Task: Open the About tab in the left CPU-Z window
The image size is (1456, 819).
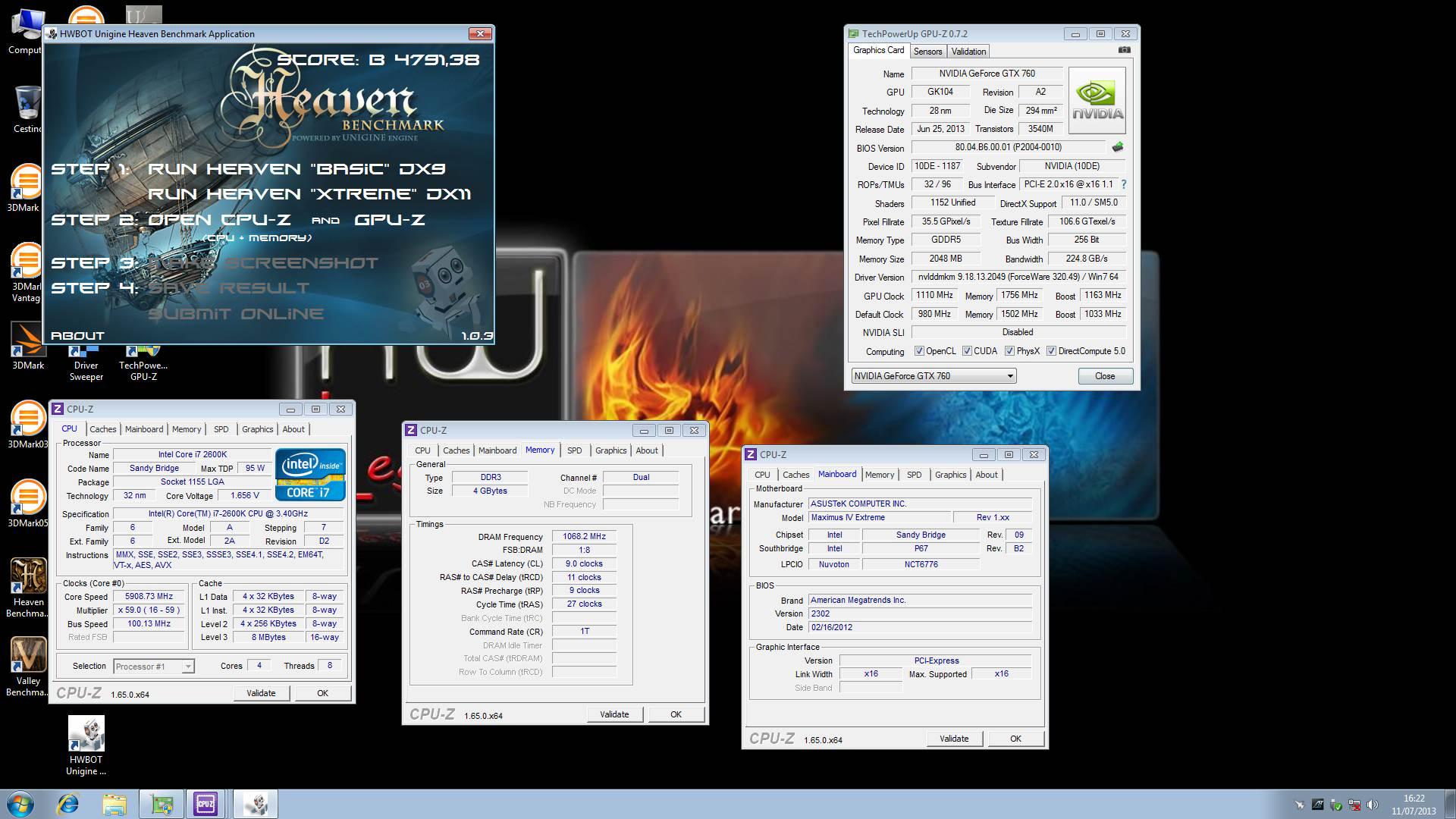Action: click(293, 429)
